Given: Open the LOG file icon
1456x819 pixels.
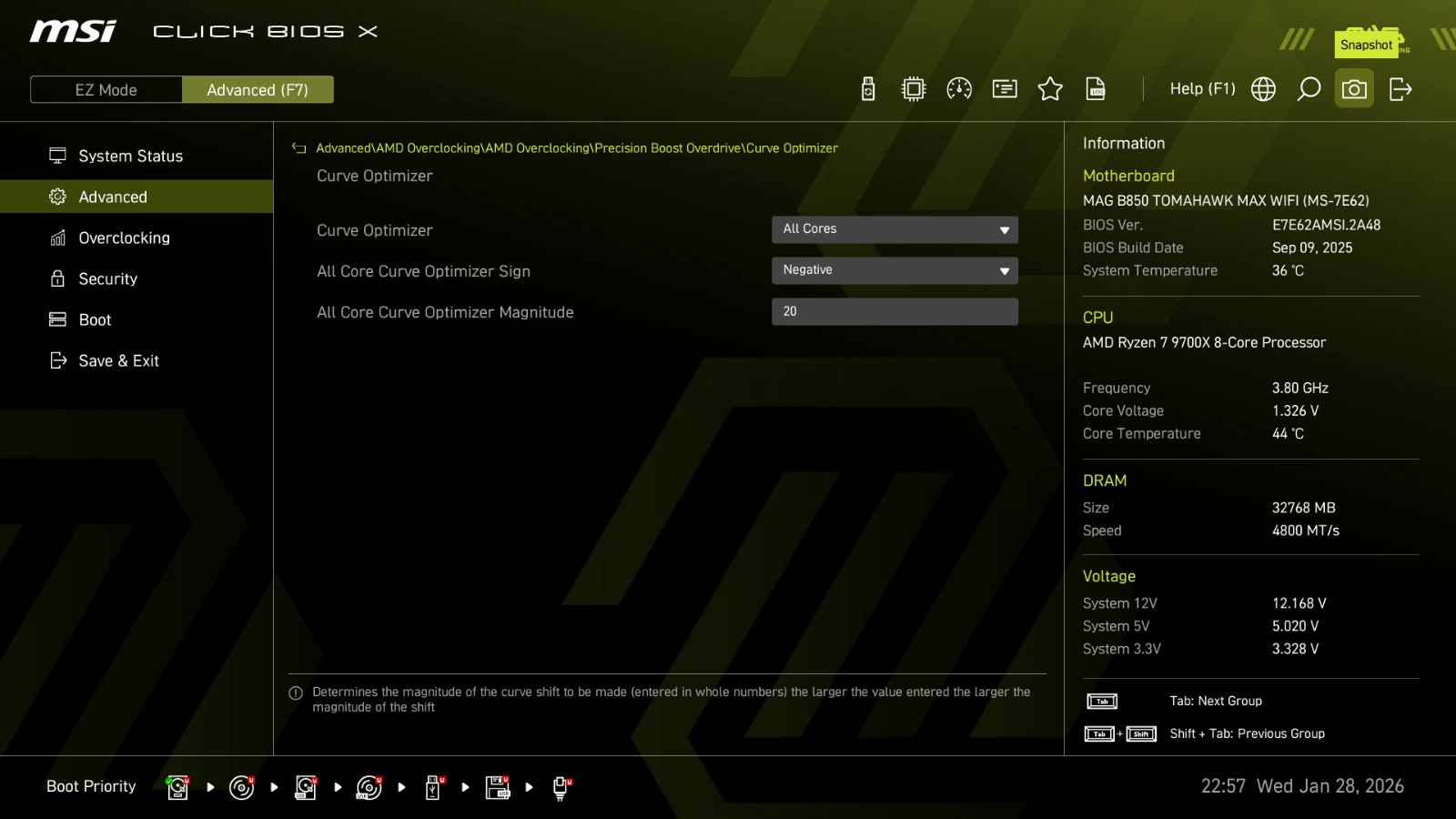Looking at the screenshot, I should (x=1096, y=89).
